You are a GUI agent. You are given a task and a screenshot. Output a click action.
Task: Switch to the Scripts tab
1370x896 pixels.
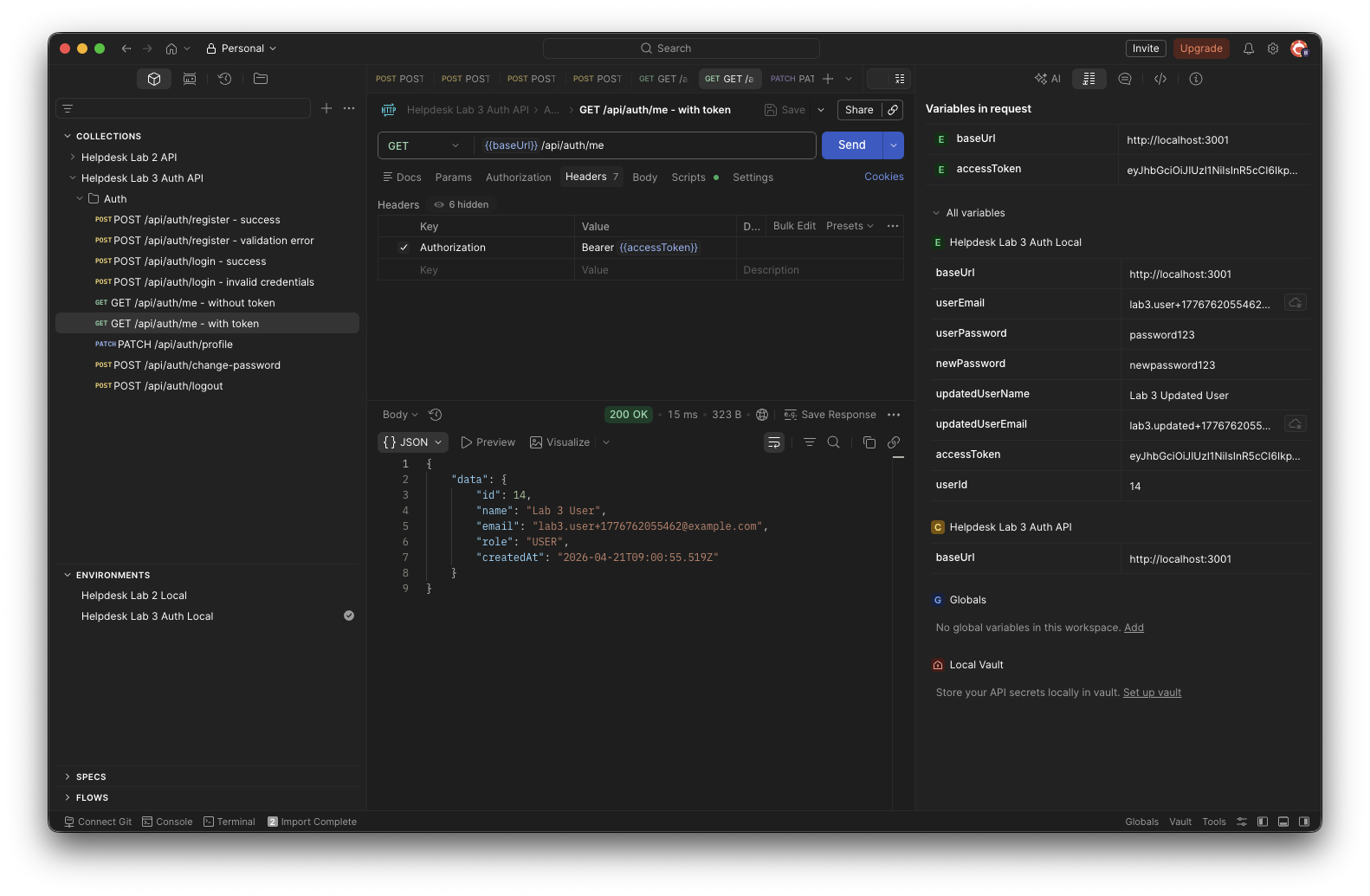click(x=695, y=177)
